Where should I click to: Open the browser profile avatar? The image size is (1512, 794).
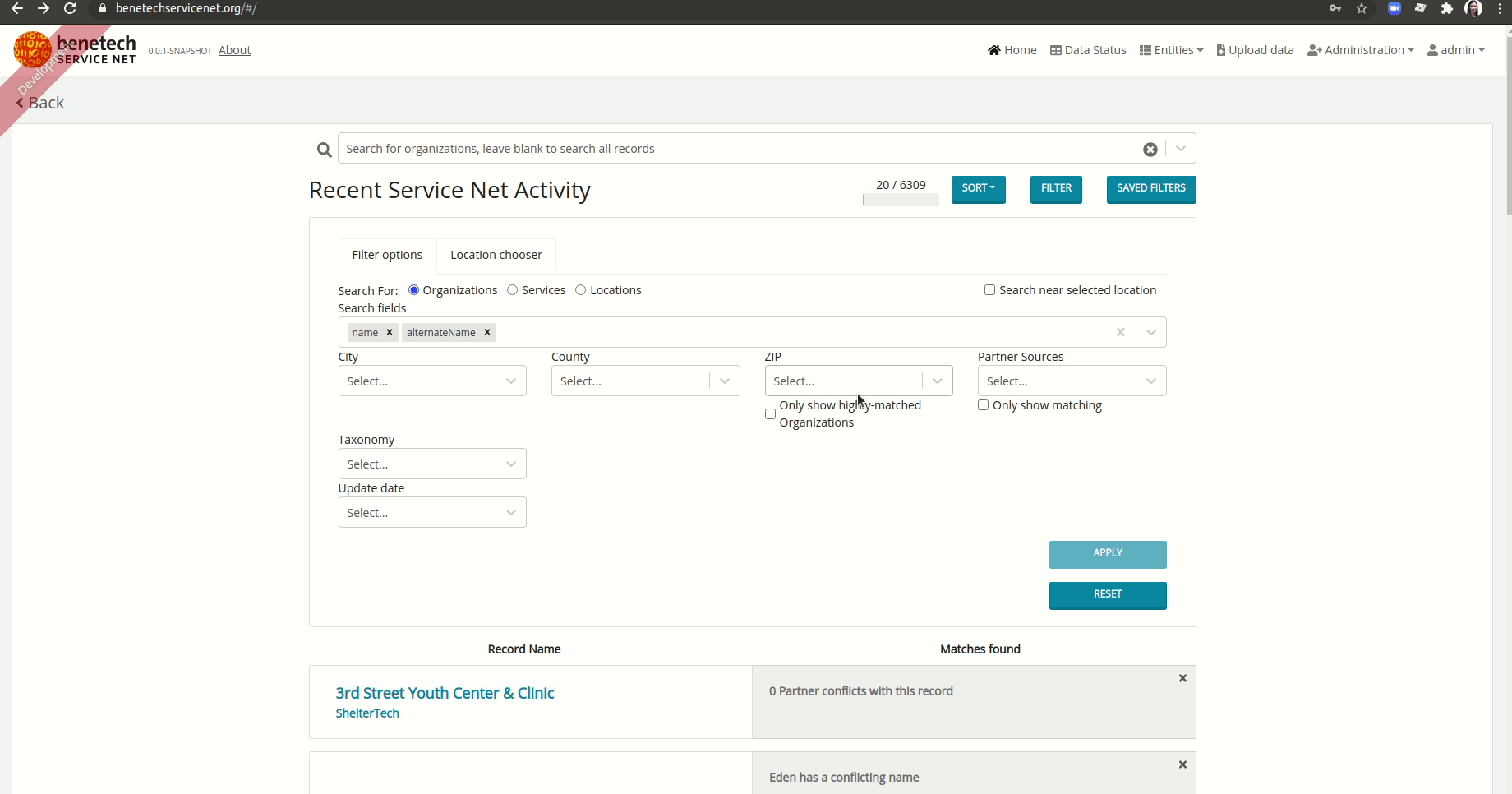click(x=1473, y=8)
